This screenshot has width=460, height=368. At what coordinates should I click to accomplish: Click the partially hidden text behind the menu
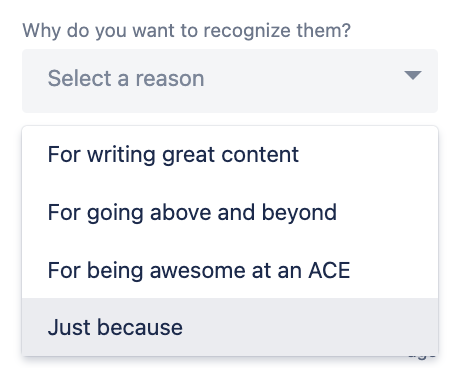[422, 357]
